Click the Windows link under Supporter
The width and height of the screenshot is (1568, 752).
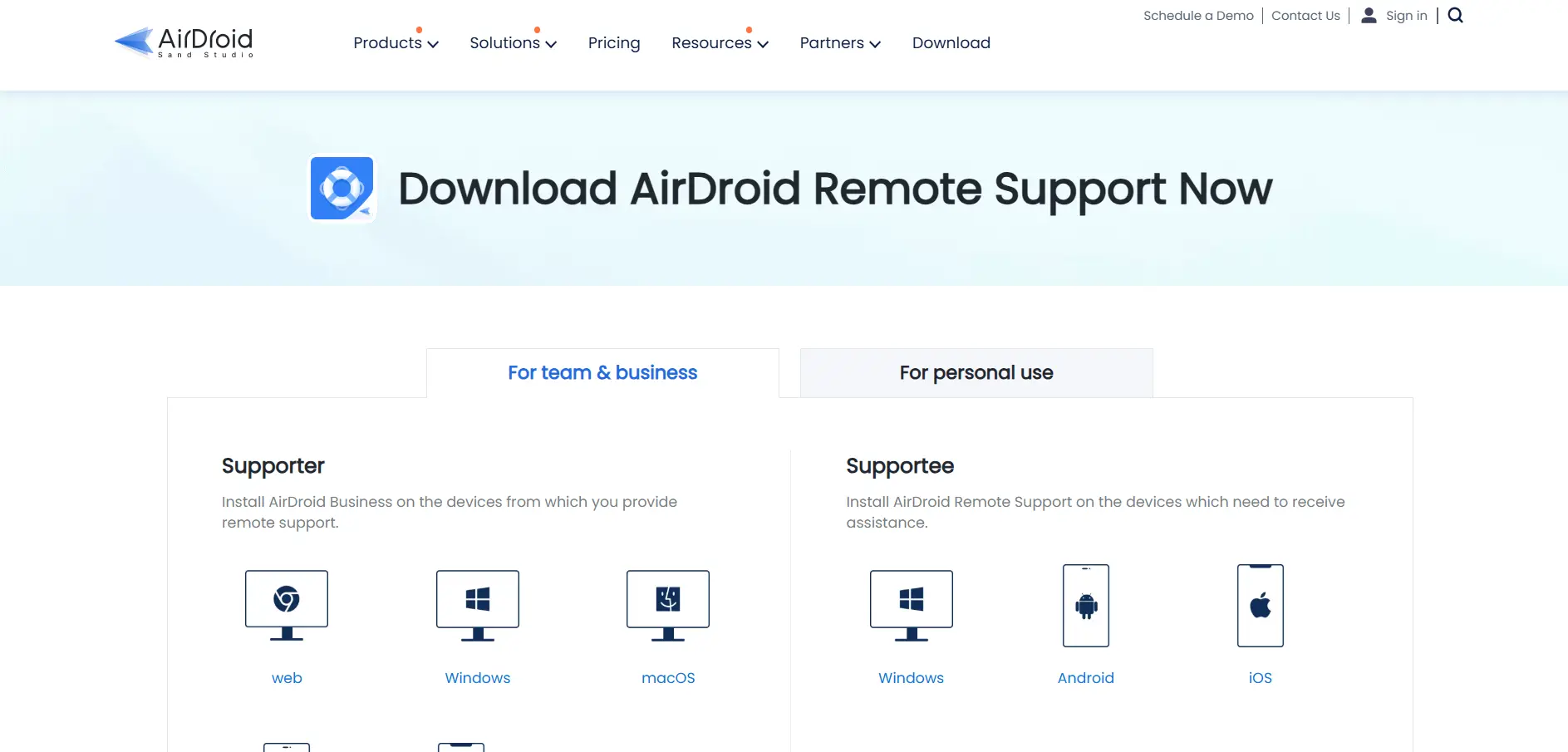pyautogui.click(x=478, y=678)
